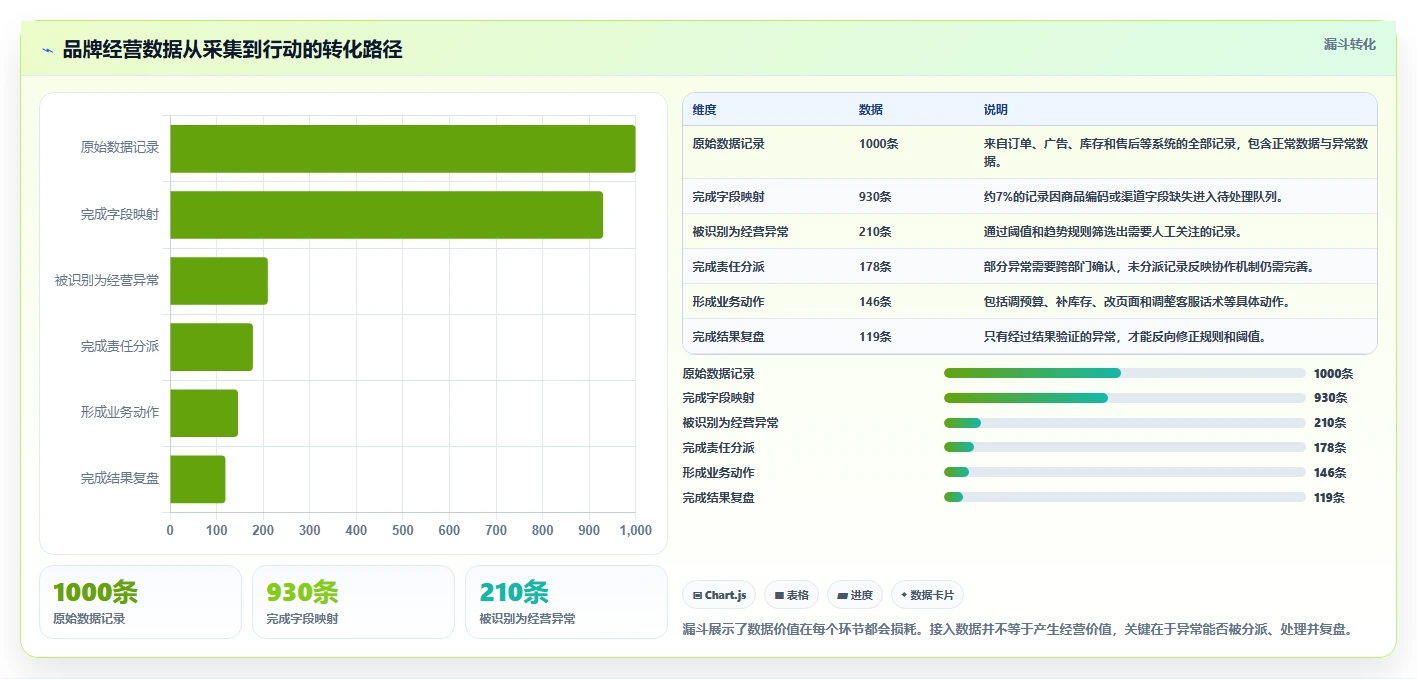This screenshot has width=1417, height=679.
Task: Click the 0 tick label on chart axis
Action: coord(170,531)
